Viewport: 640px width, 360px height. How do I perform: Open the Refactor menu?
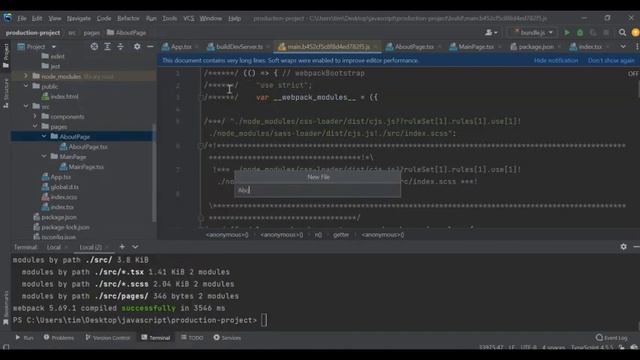coord(128,18)
